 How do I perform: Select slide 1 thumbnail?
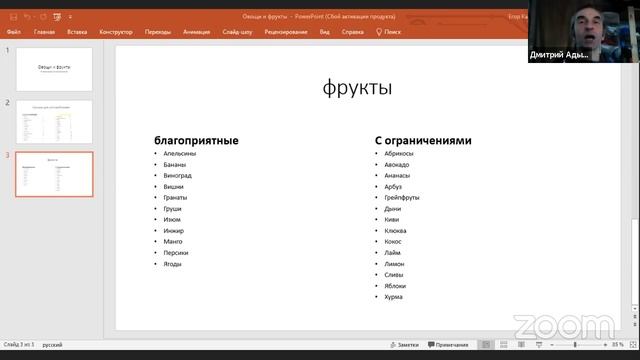click(x=54, y=69)
